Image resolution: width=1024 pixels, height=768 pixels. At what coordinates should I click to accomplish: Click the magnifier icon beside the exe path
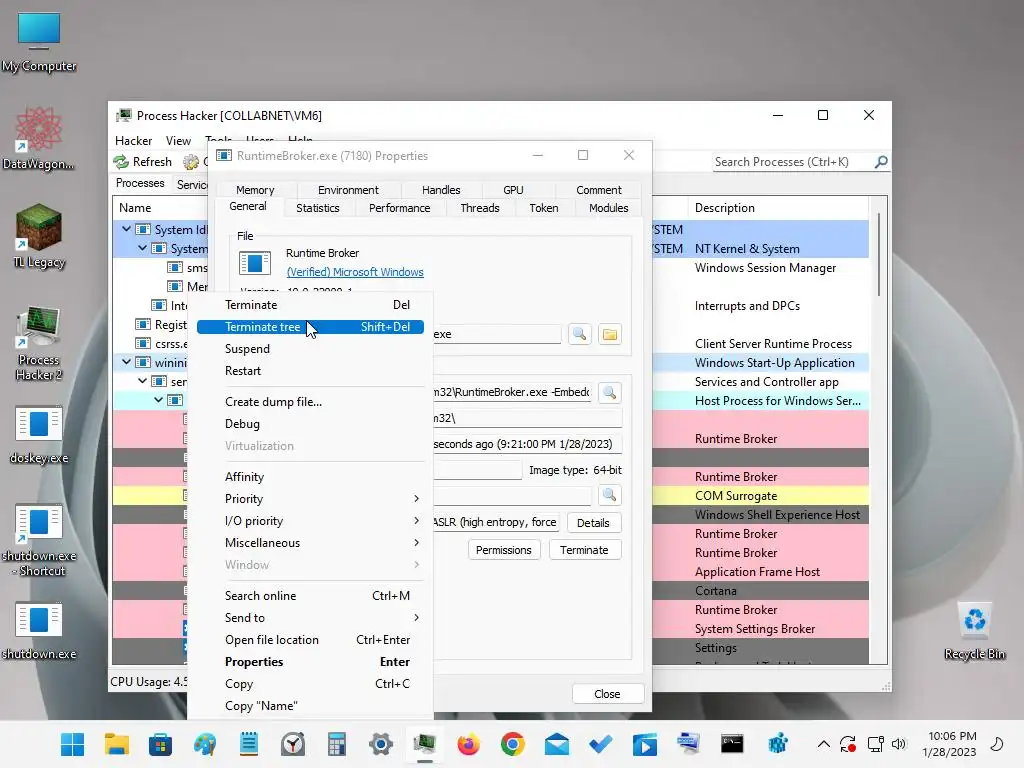pyautogui.click(x=579, y=334)
